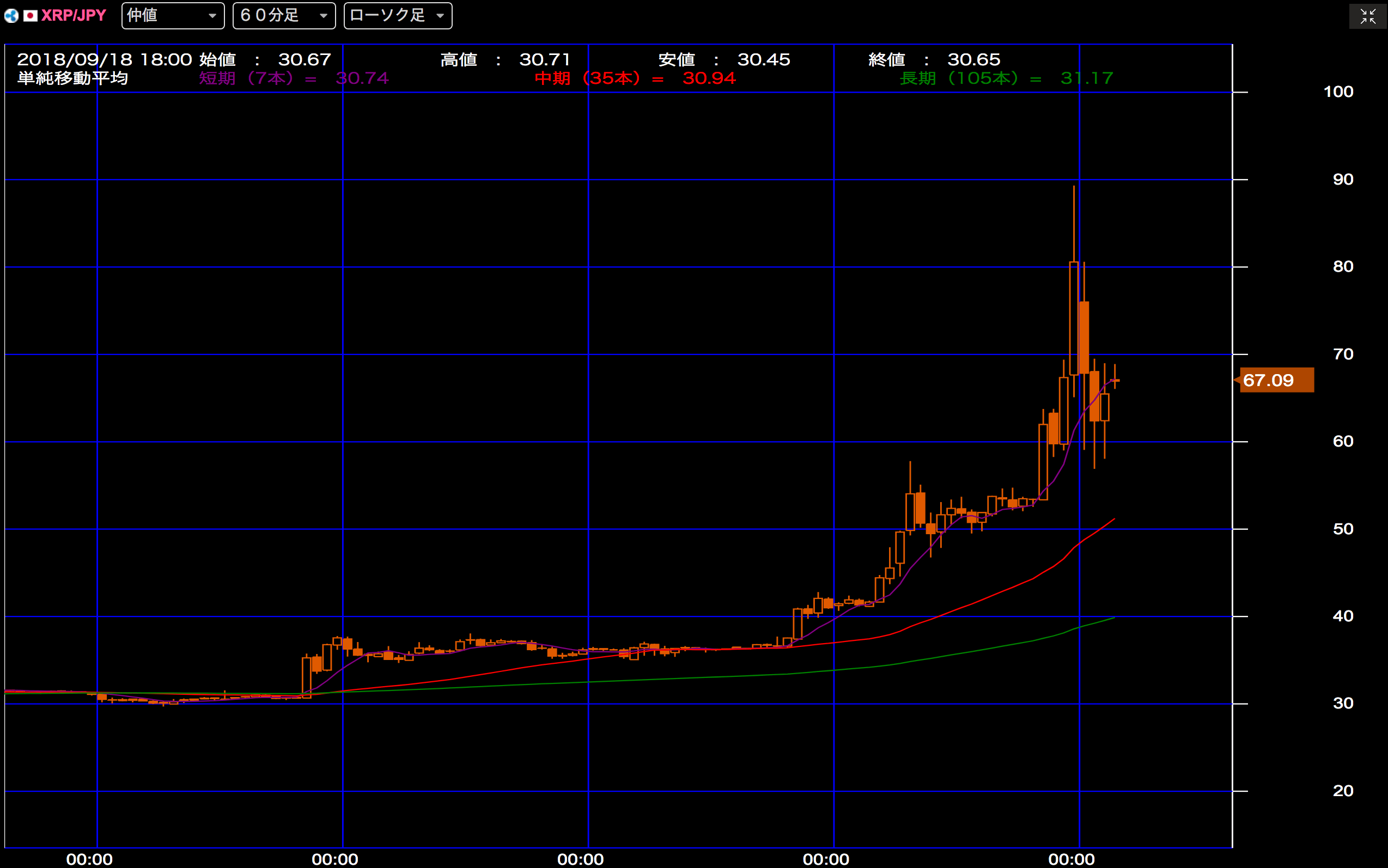The width and height of the screenshot is (1388, 868).
Task: Click the 100 price axis label
Action: tap(1338, 92)
